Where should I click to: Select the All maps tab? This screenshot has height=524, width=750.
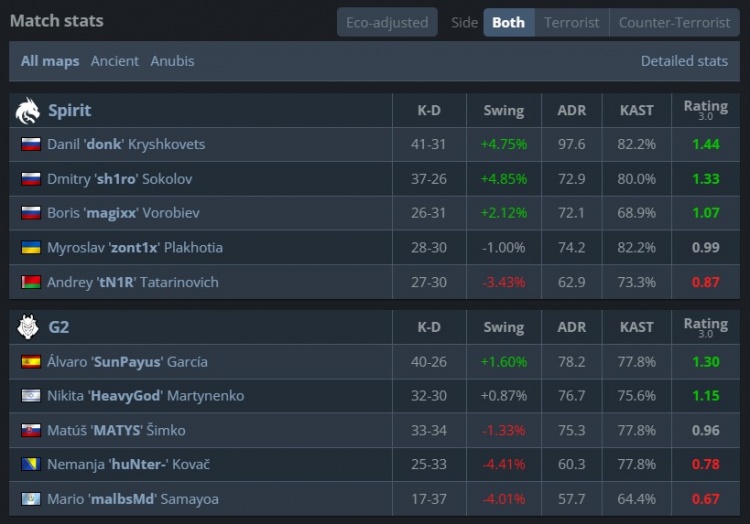[x=50, y=61]
